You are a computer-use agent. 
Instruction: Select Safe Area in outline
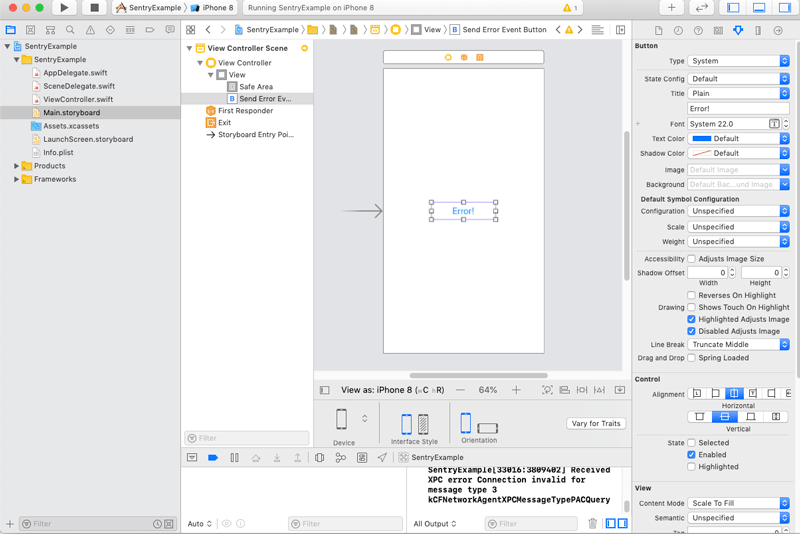click(256, 87)
